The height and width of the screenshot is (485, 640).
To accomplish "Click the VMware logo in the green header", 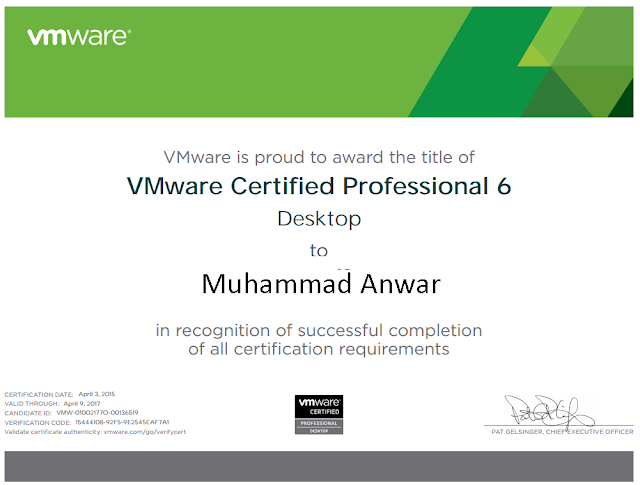I will click(79, 37).
